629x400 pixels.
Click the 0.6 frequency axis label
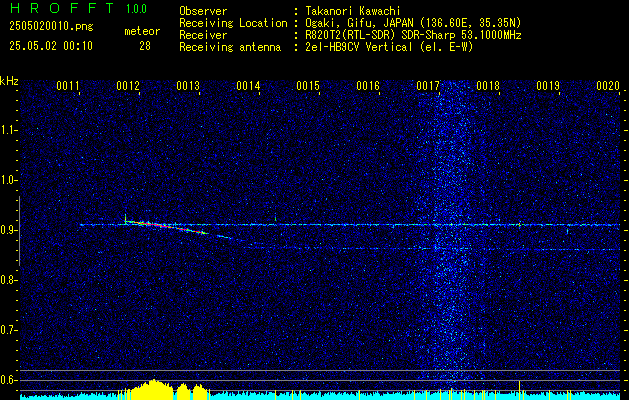pos(8,380)
